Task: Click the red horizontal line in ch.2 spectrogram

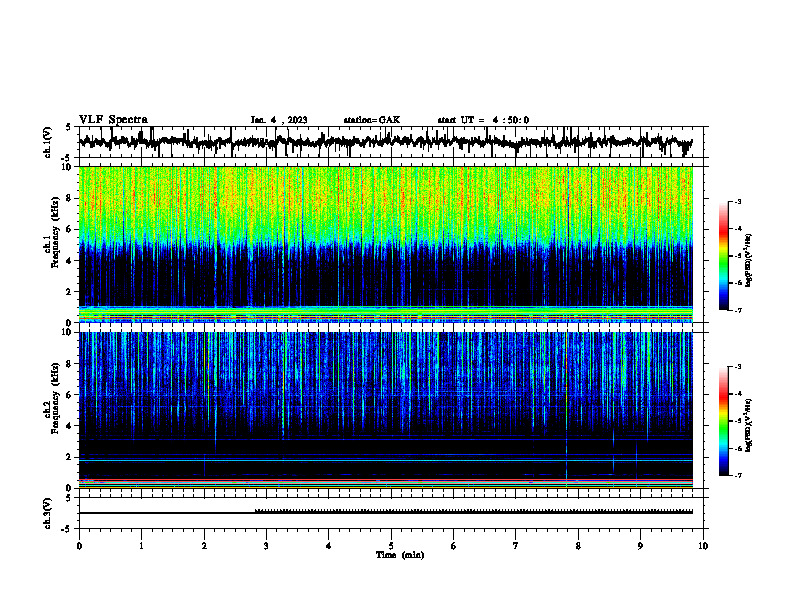Action: (386, 480)
